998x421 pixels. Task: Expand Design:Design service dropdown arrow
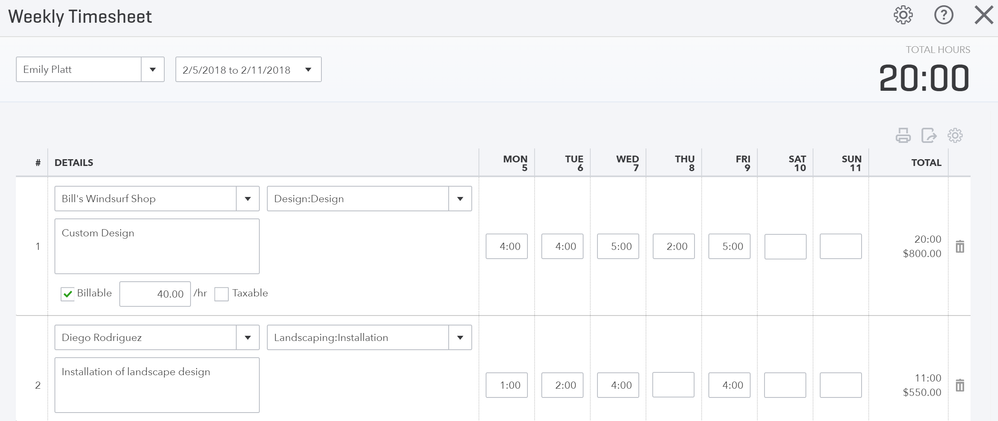460,199
